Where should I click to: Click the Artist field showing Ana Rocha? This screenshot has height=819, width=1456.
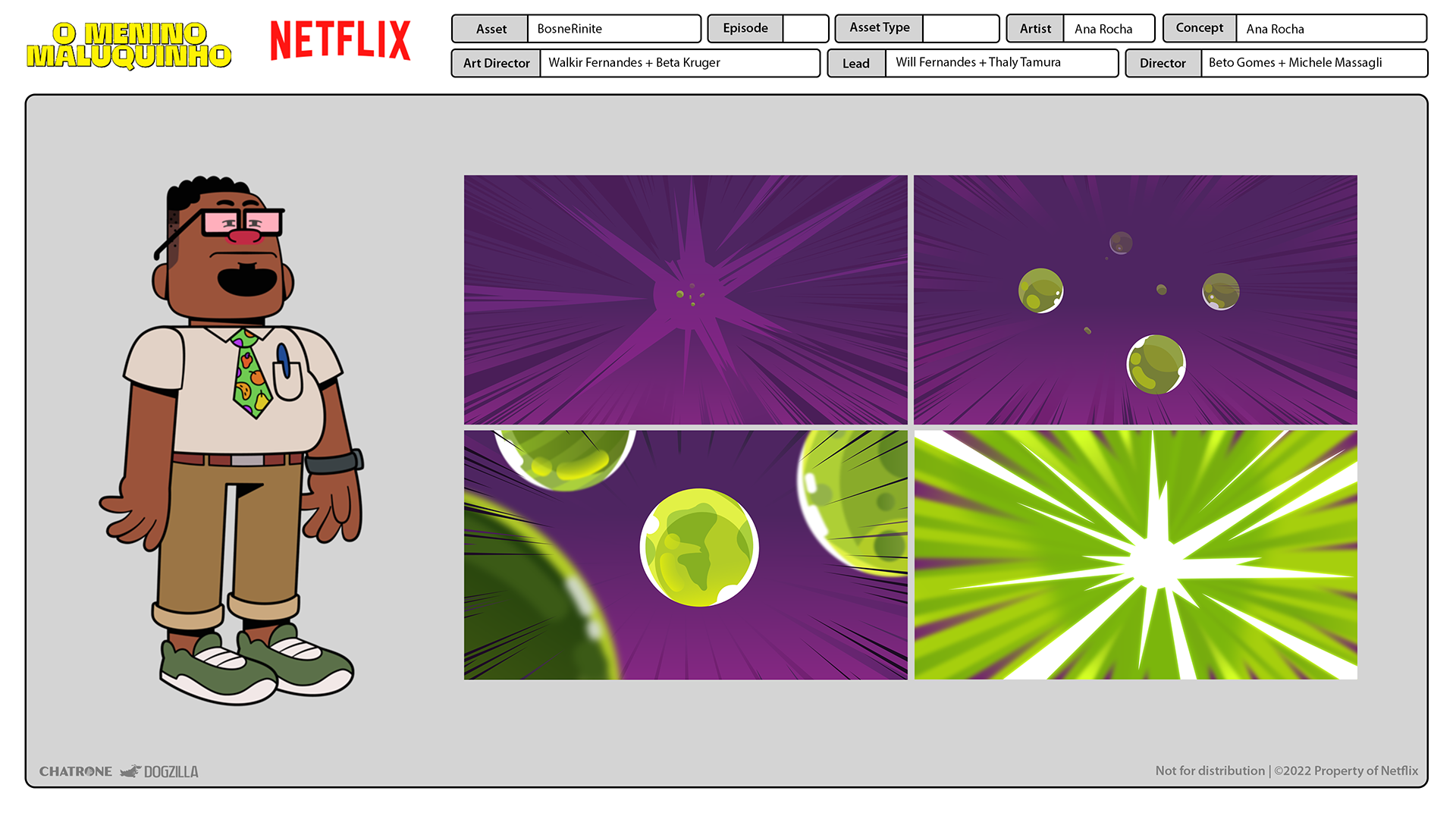tap(1107, 29)
